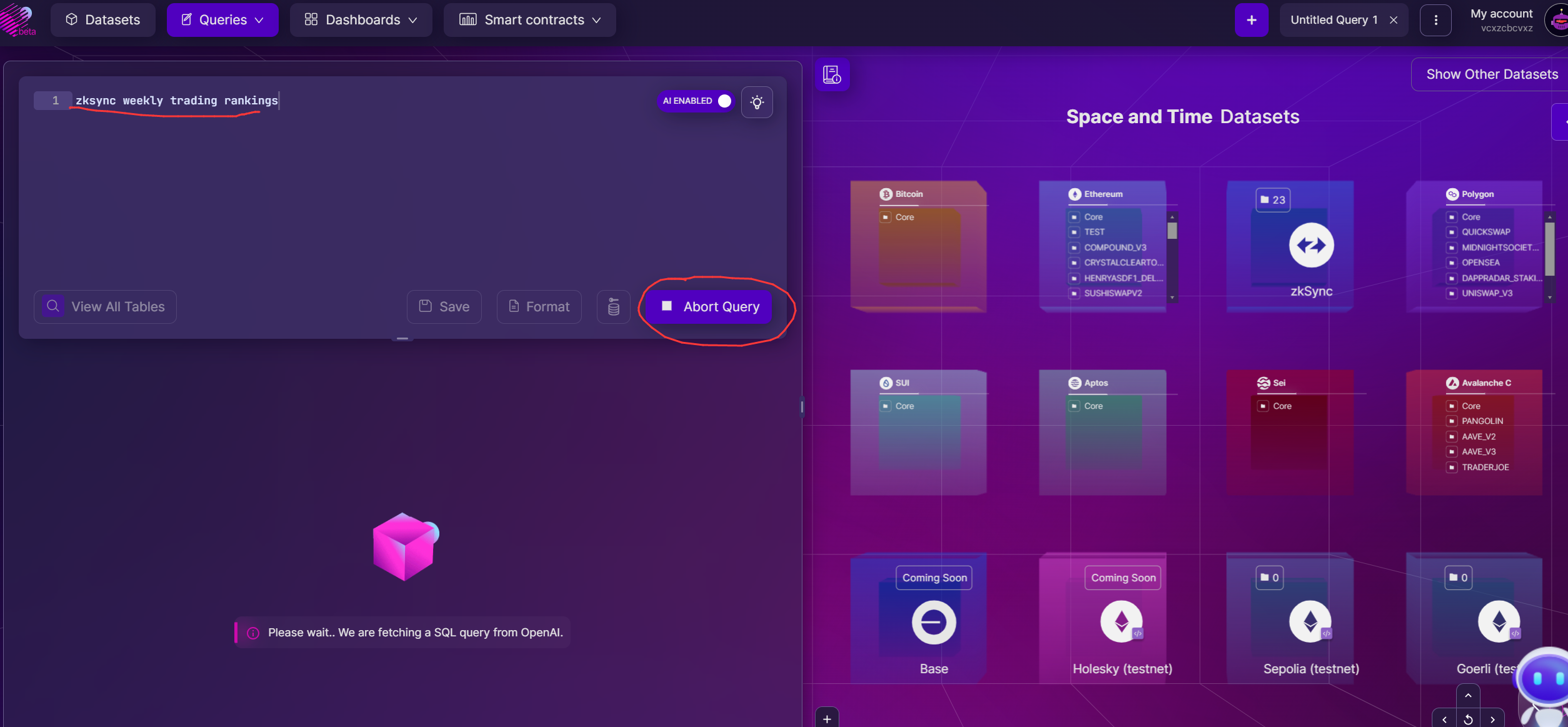The image size is (1568, 727).
Task: Open the robot assistant chatbot
Action: click(1544, 686)
